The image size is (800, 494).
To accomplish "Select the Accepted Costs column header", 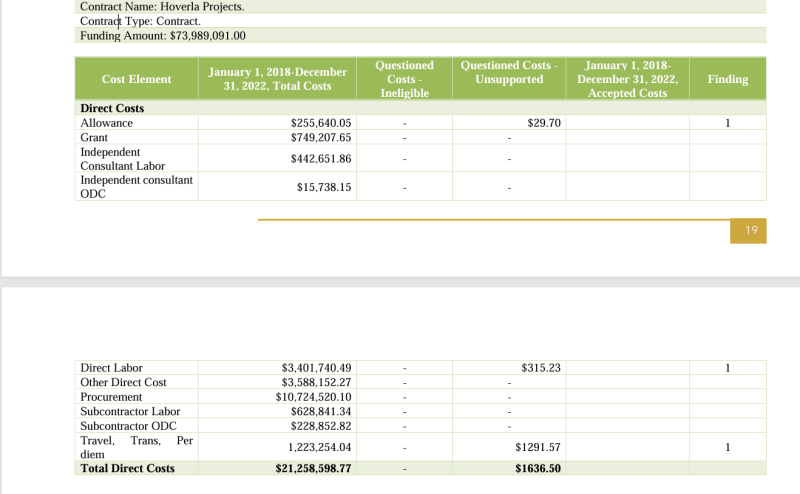I will coord(627,79).
